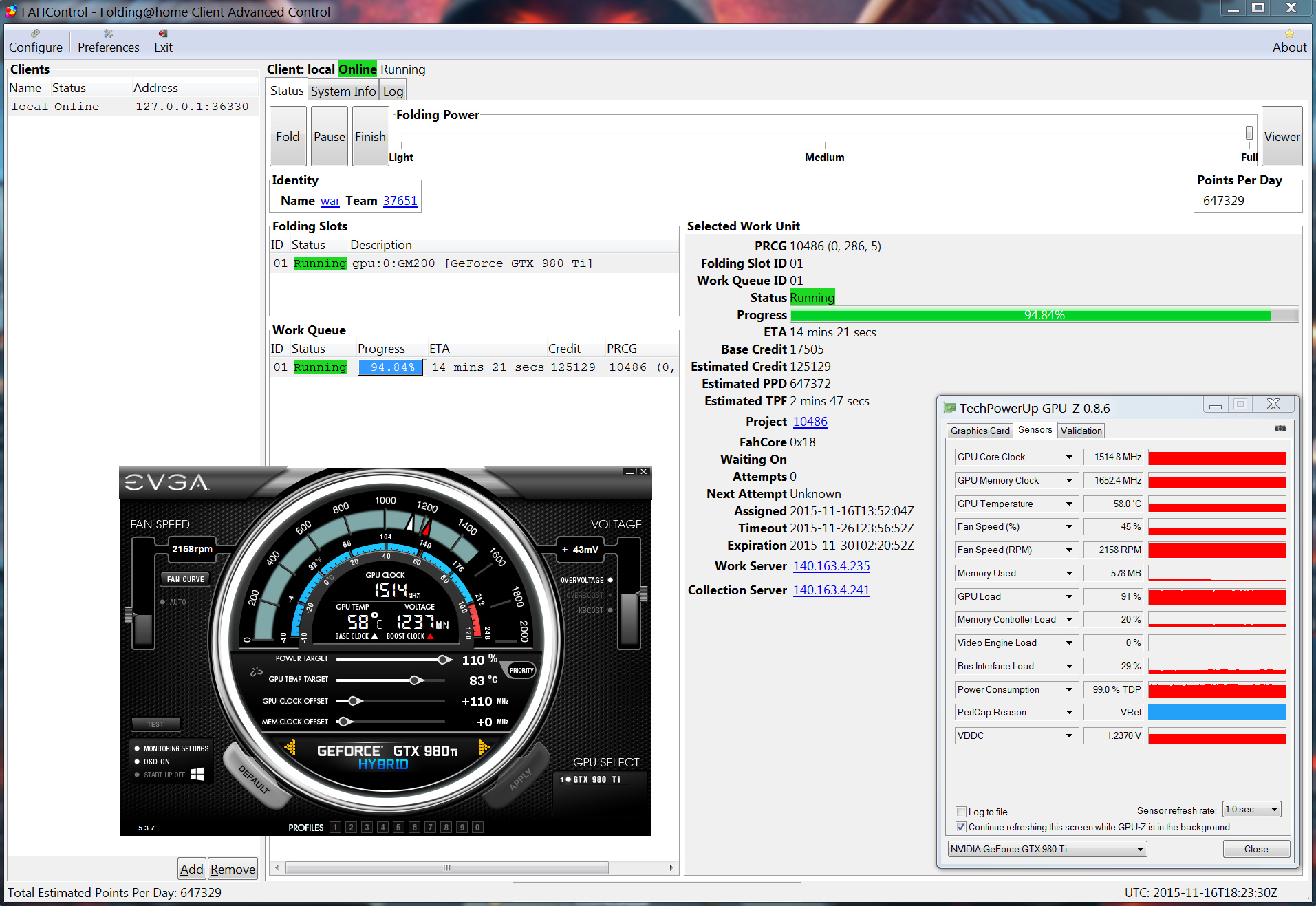This screenshot has width=1316, height=906.
Task: Click the GPU-Z title bar icon
Action: [949, 408]
